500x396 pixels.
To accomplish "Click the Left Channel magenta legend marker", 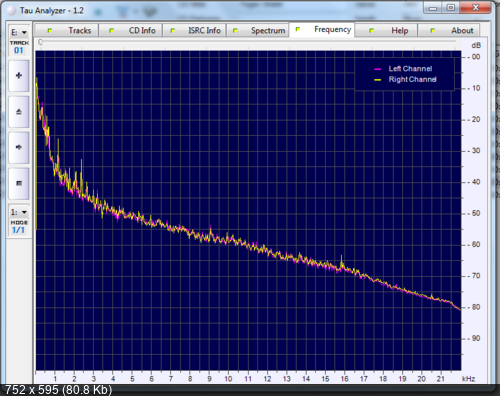I will pos(377,69).
